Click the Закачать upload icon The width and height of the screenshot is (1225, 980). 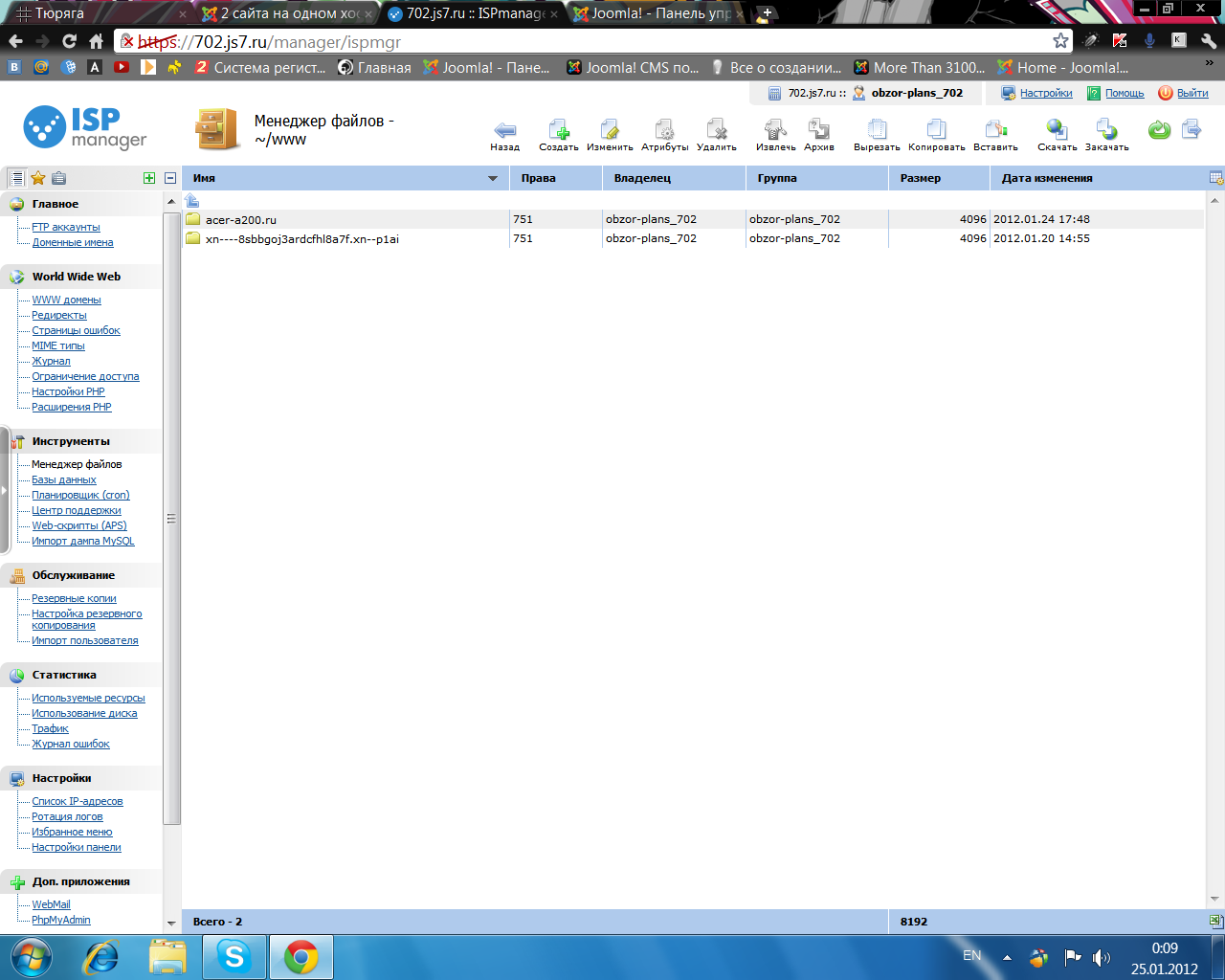(x=1106, y=130)
